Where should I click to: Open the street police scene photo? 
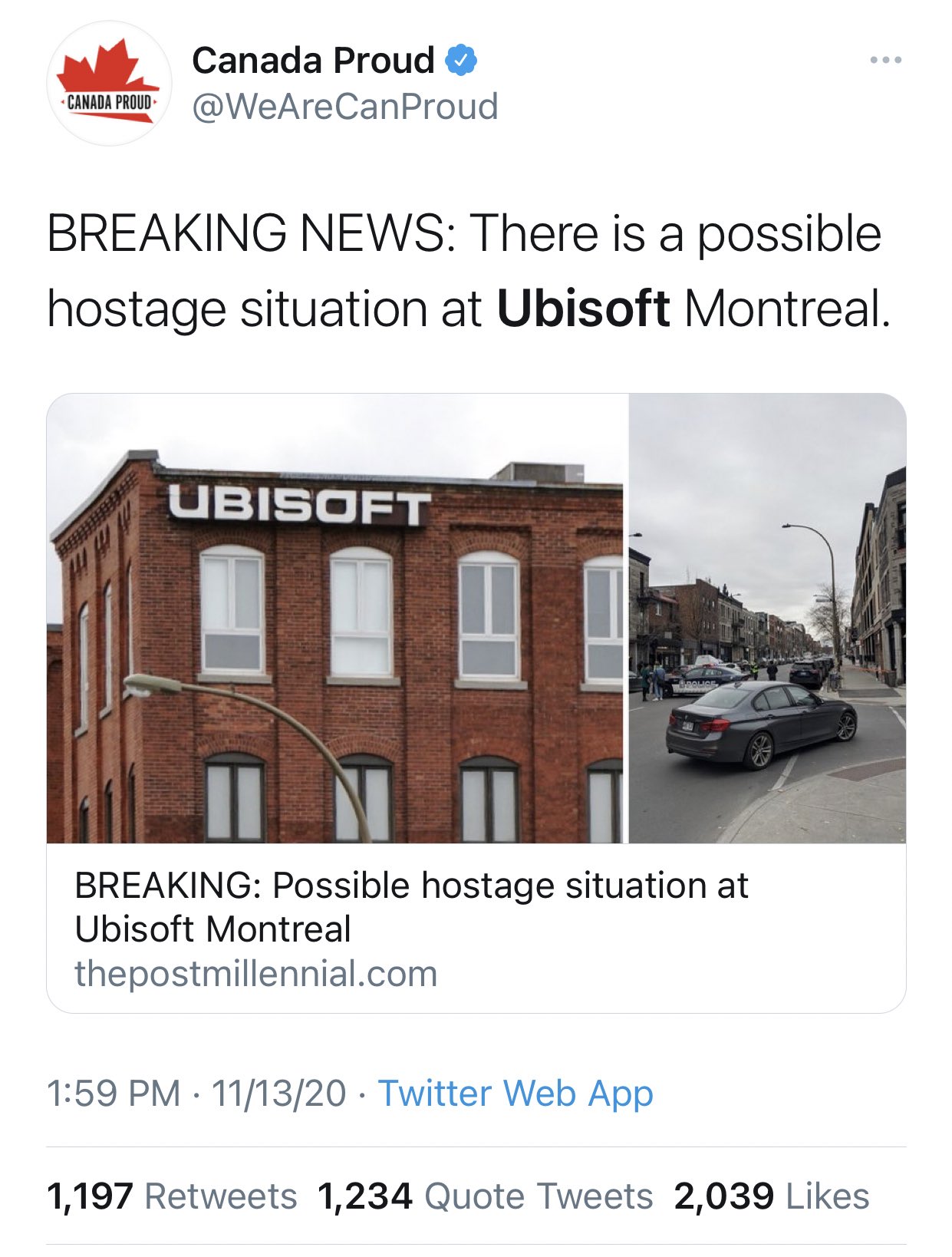pyautogui.click(x=767, y=619)
